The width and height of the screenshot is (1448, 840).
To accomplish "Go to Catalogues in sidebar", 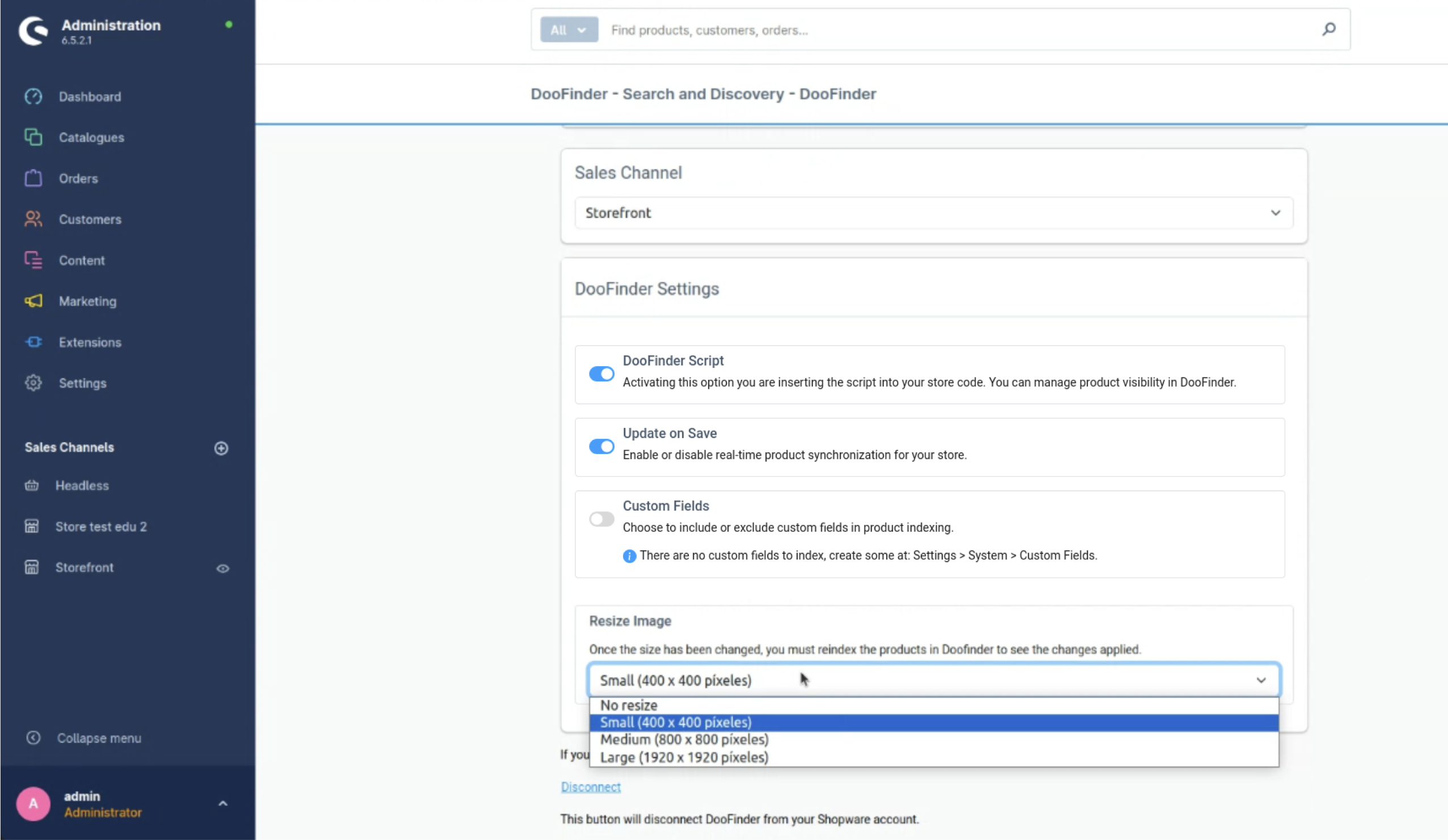I will pyautogui.click(x=91, y=137).
